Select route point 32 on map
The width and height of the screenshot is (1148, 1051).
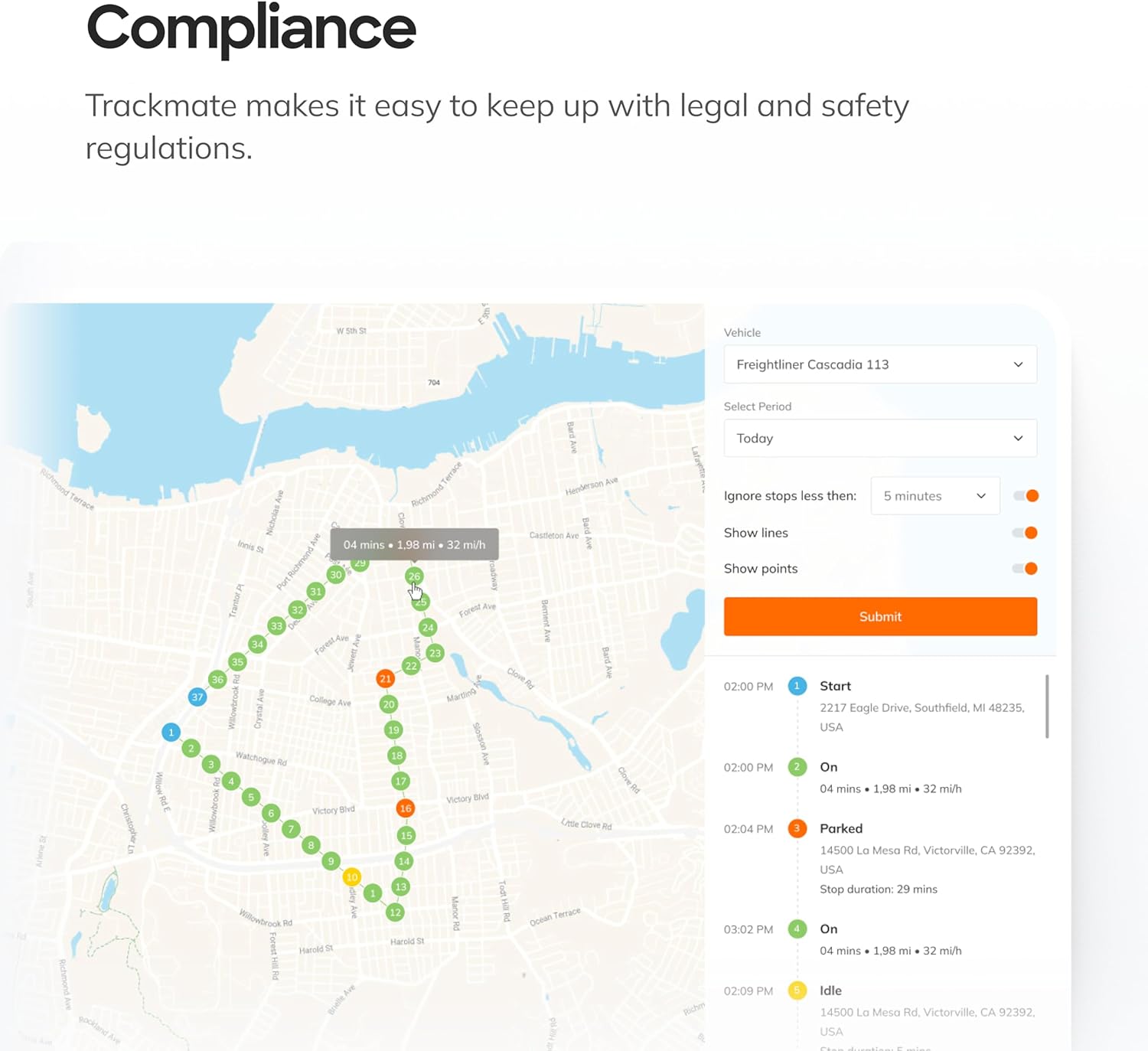[297, 610]
